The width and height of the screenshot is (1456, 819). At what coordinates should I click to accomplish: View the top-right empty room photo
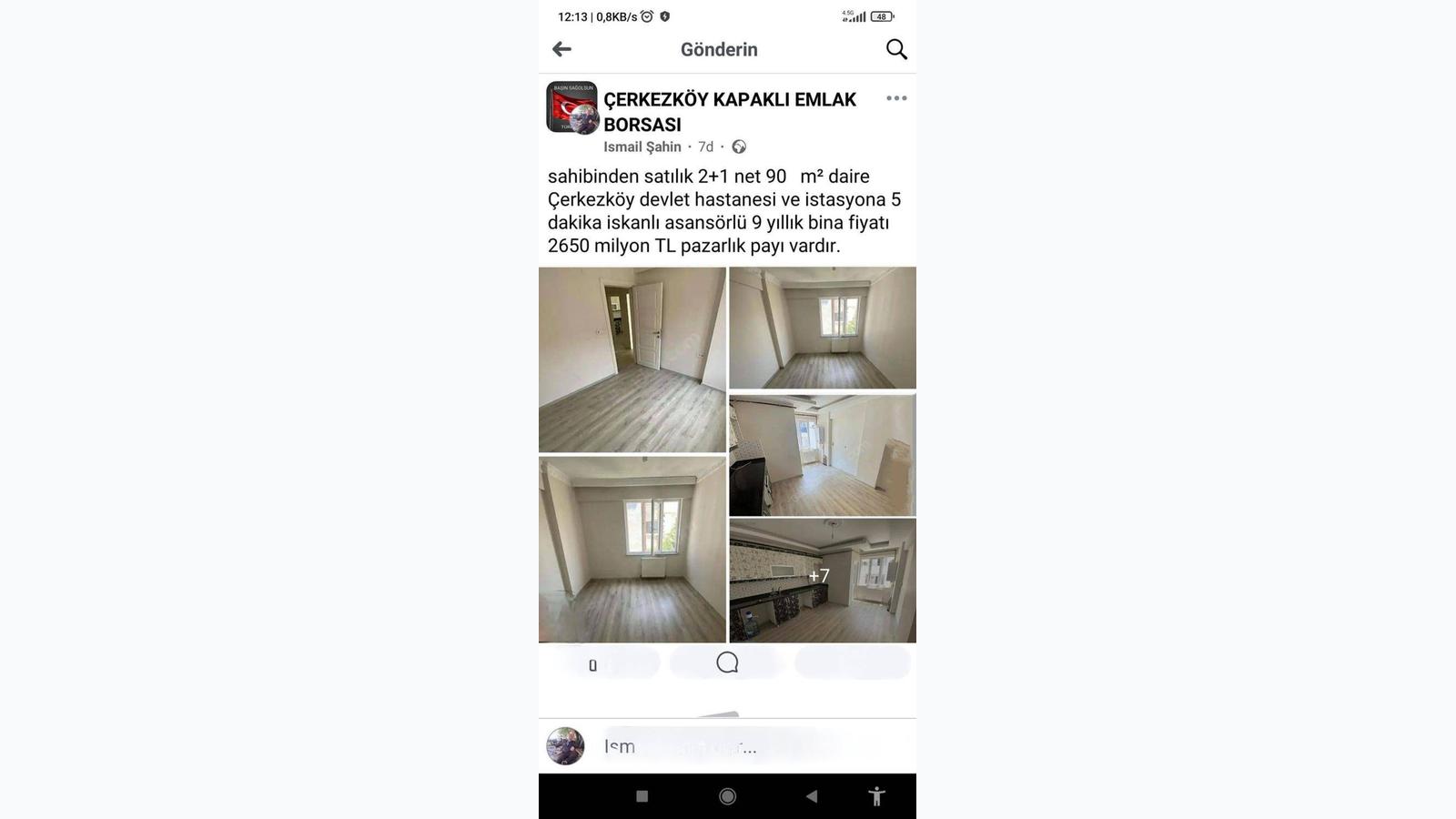(x=823, y=328)
